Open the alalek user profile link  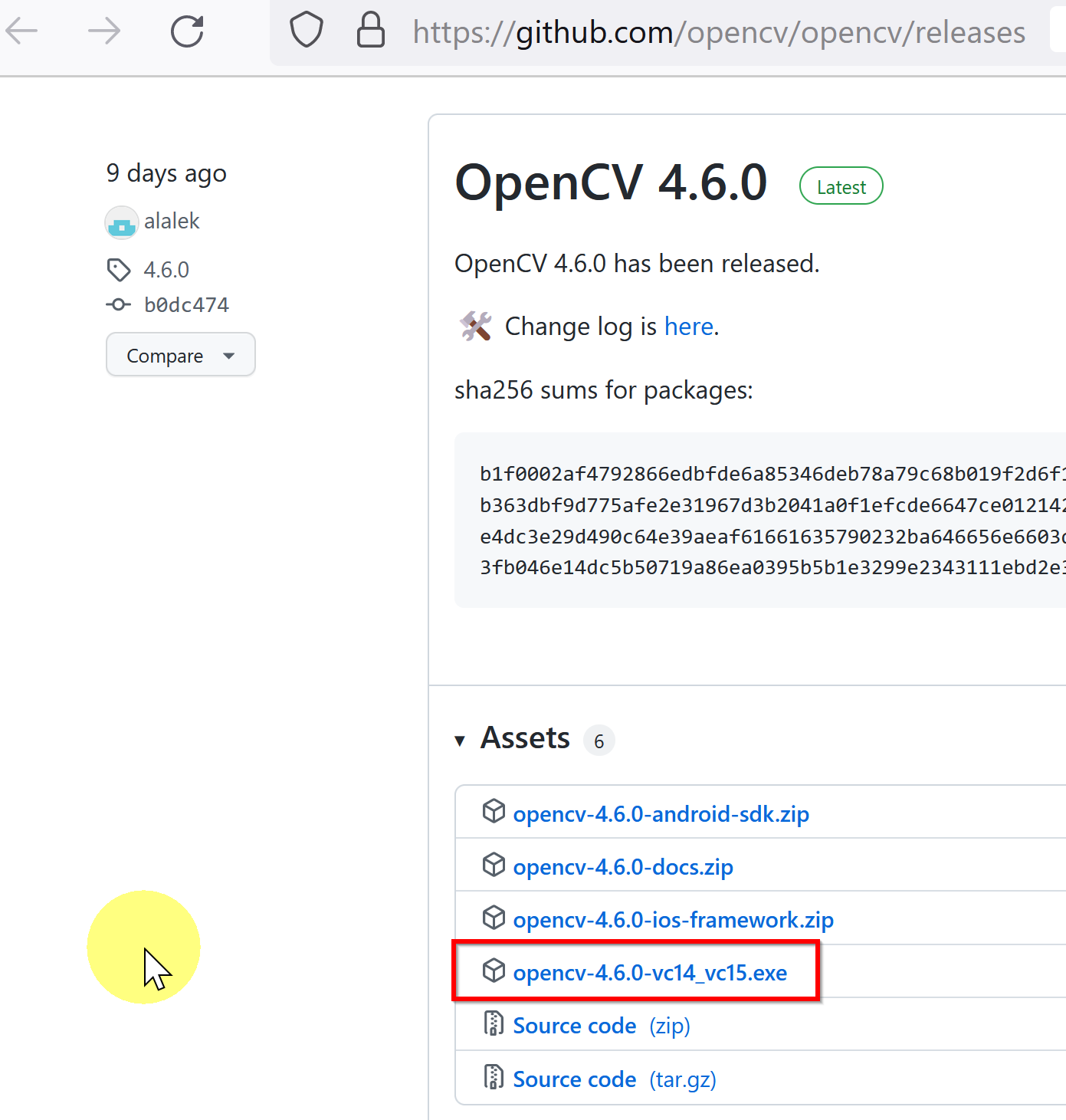(x=172, y=222)
